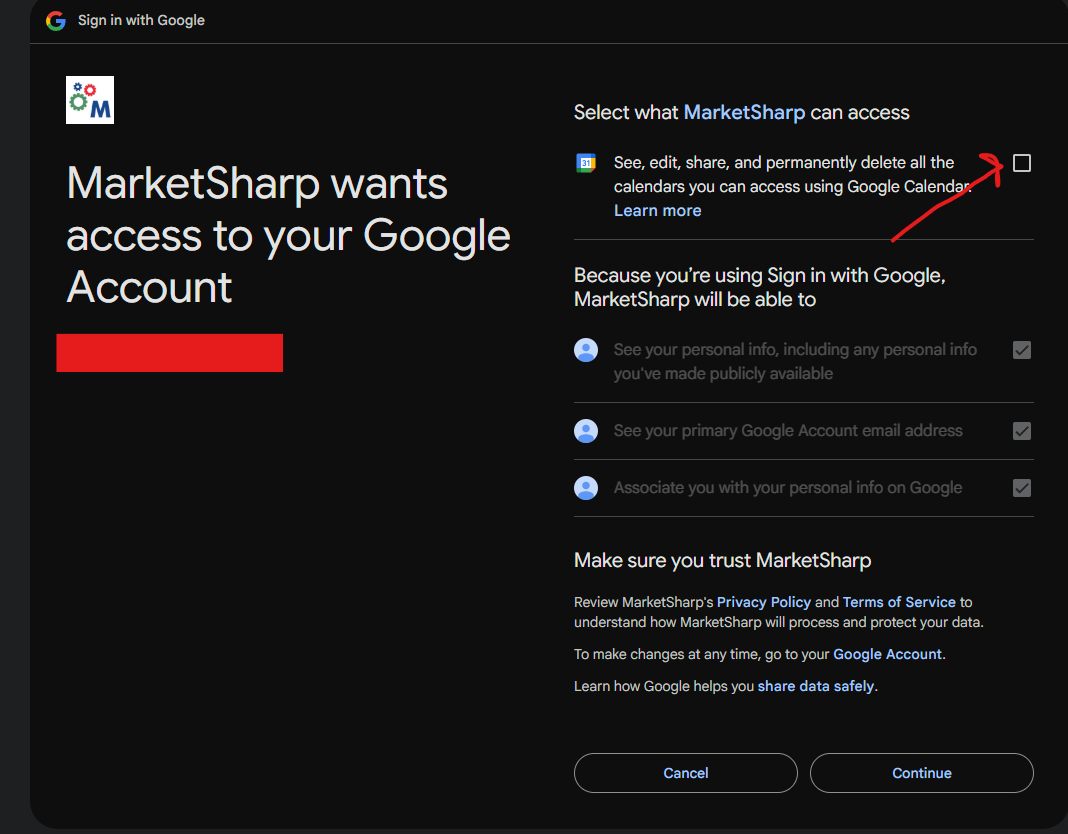Click profile icon beside primary email permission
This screenshot has height=834, width=1068.
[x=586, y=431]
